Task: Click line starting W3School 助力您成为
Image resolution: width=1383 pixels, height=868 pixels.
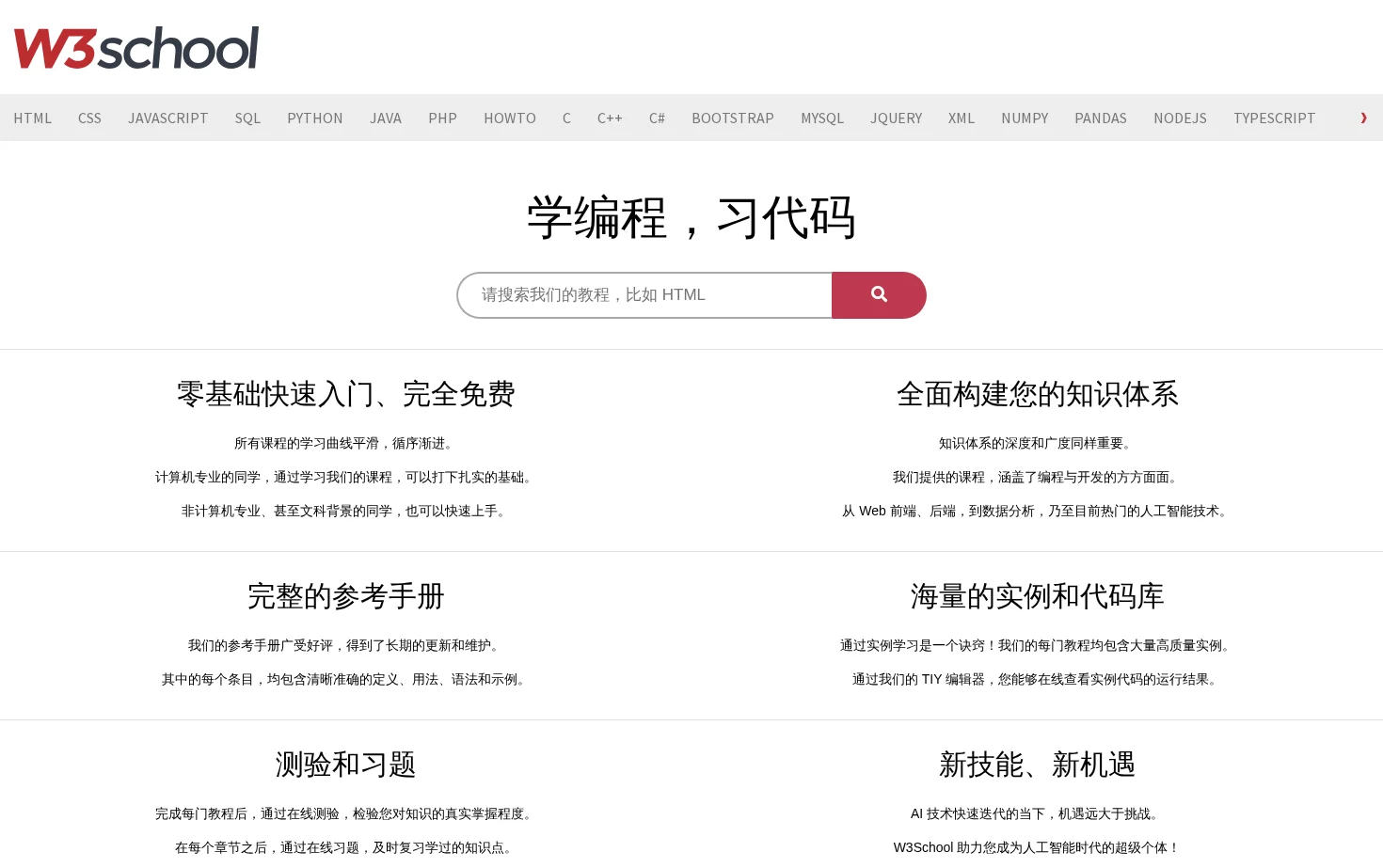Action: pos(1037,847)
